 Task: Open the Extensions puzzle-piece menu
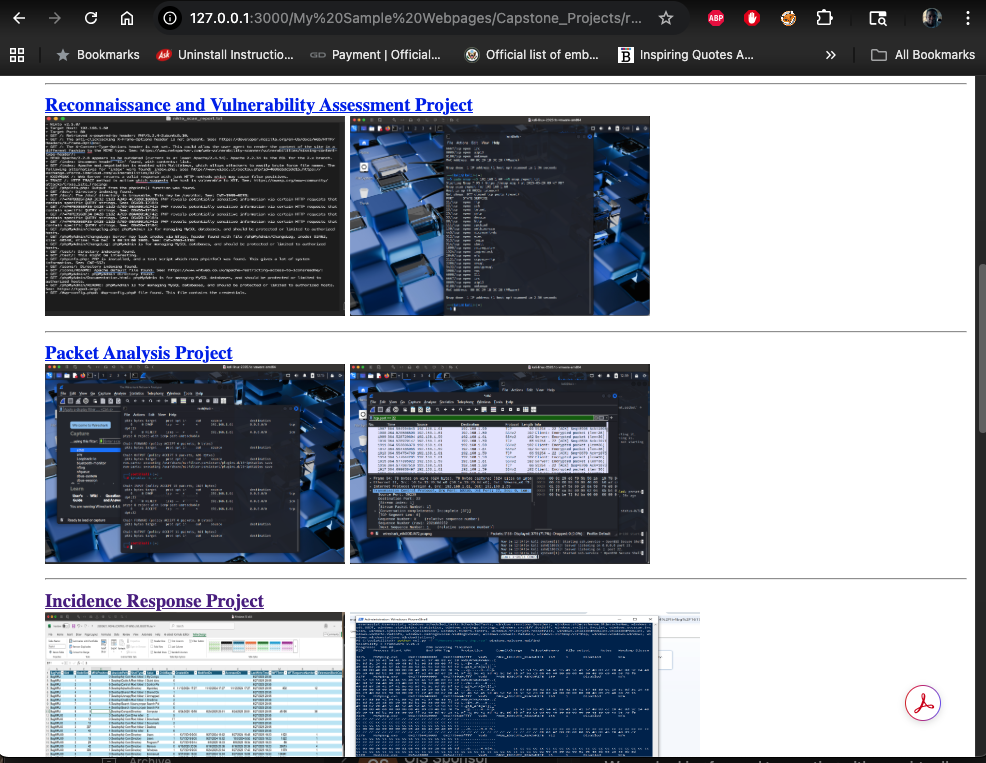point(823,18)
